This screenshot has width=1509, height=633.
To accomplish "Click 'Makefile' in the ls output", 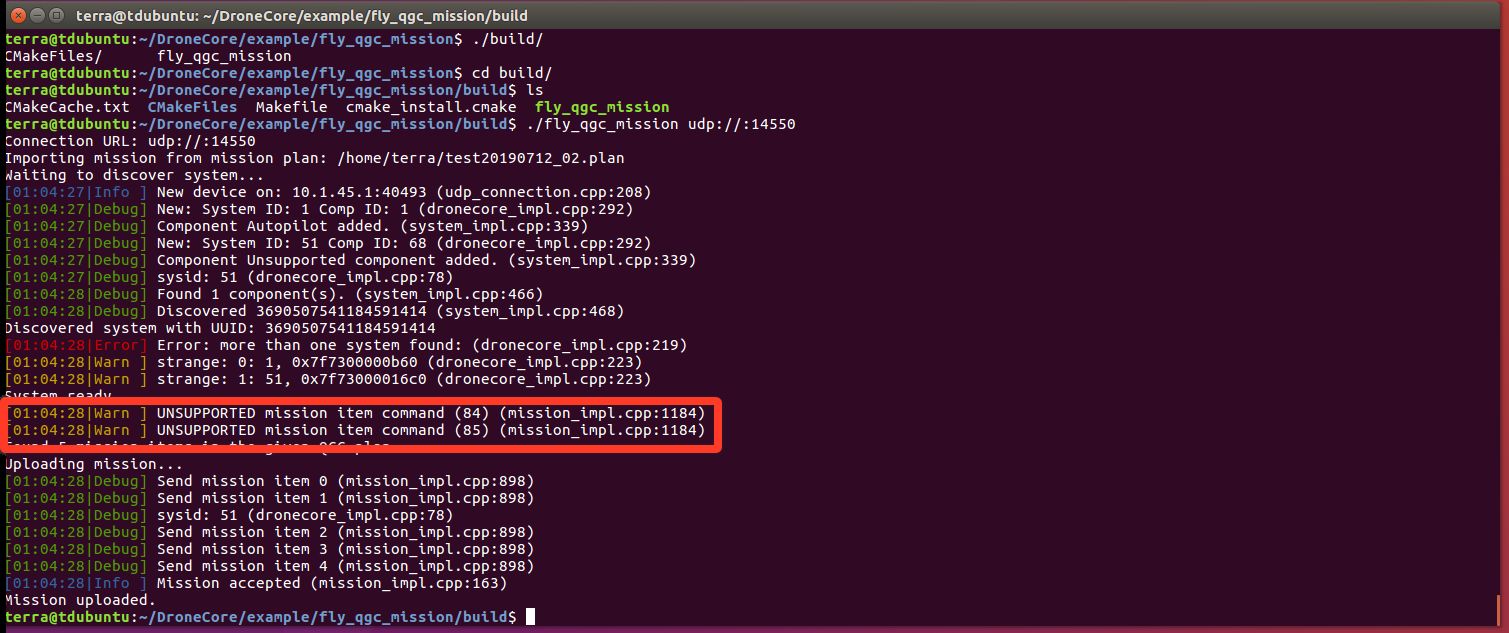I will 291,107.
